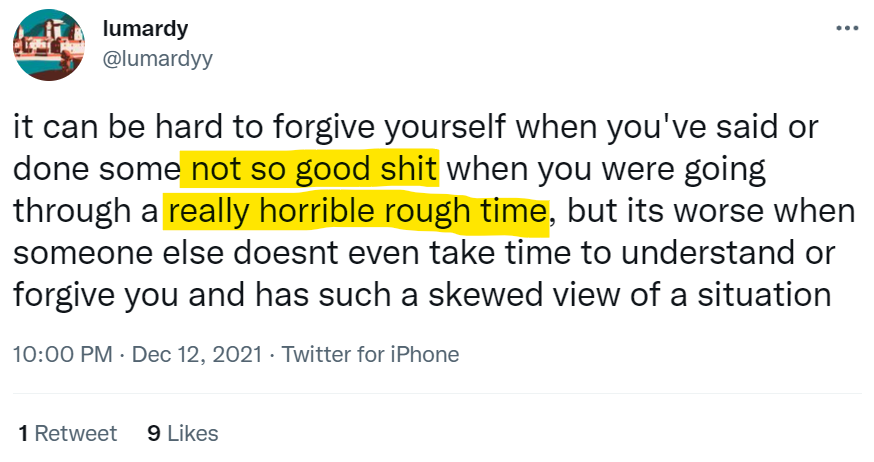Click the lumardy profile avatar picture
This screenshot has height=462, width=874.
pyautogui.click(x=48, y=47)
